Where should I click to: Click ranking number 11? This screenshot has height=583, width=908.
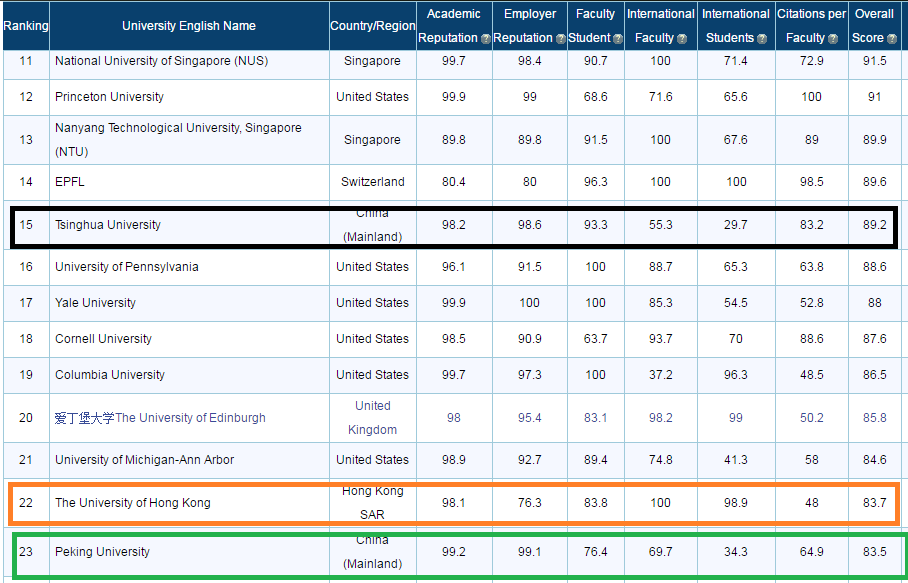(26, 61)
